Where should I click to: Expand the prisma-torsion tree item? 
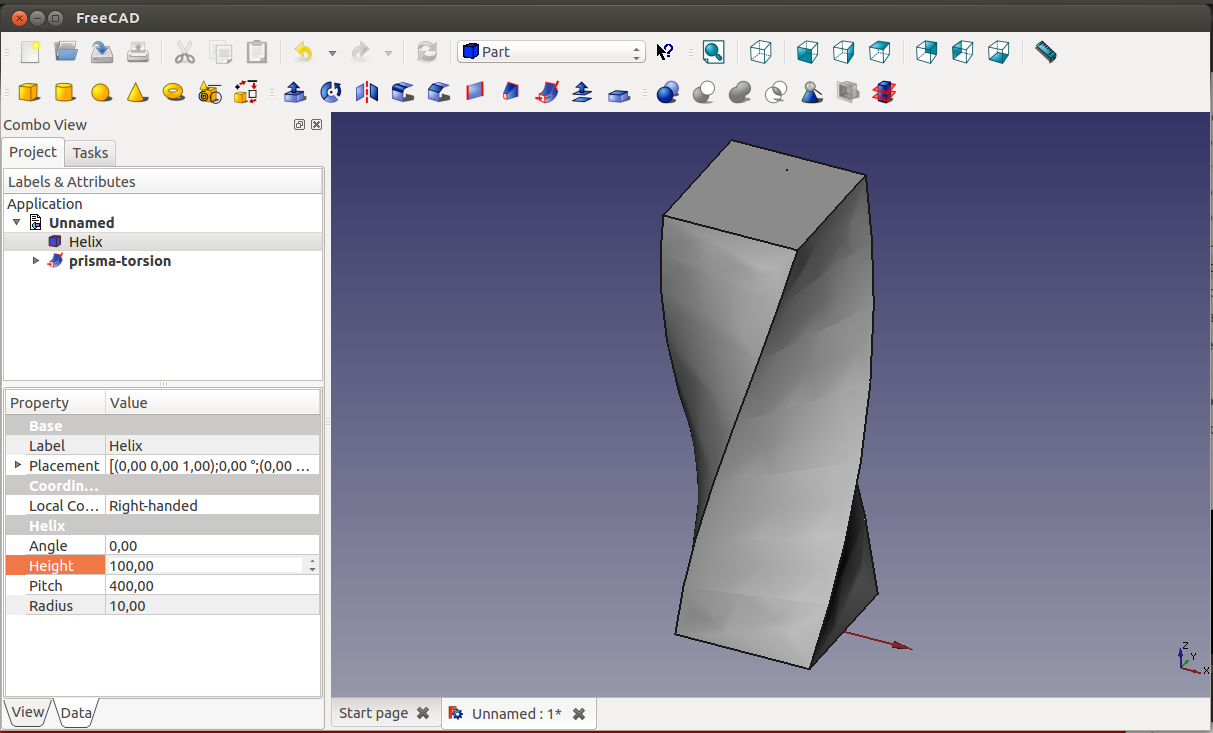(36, 261)
